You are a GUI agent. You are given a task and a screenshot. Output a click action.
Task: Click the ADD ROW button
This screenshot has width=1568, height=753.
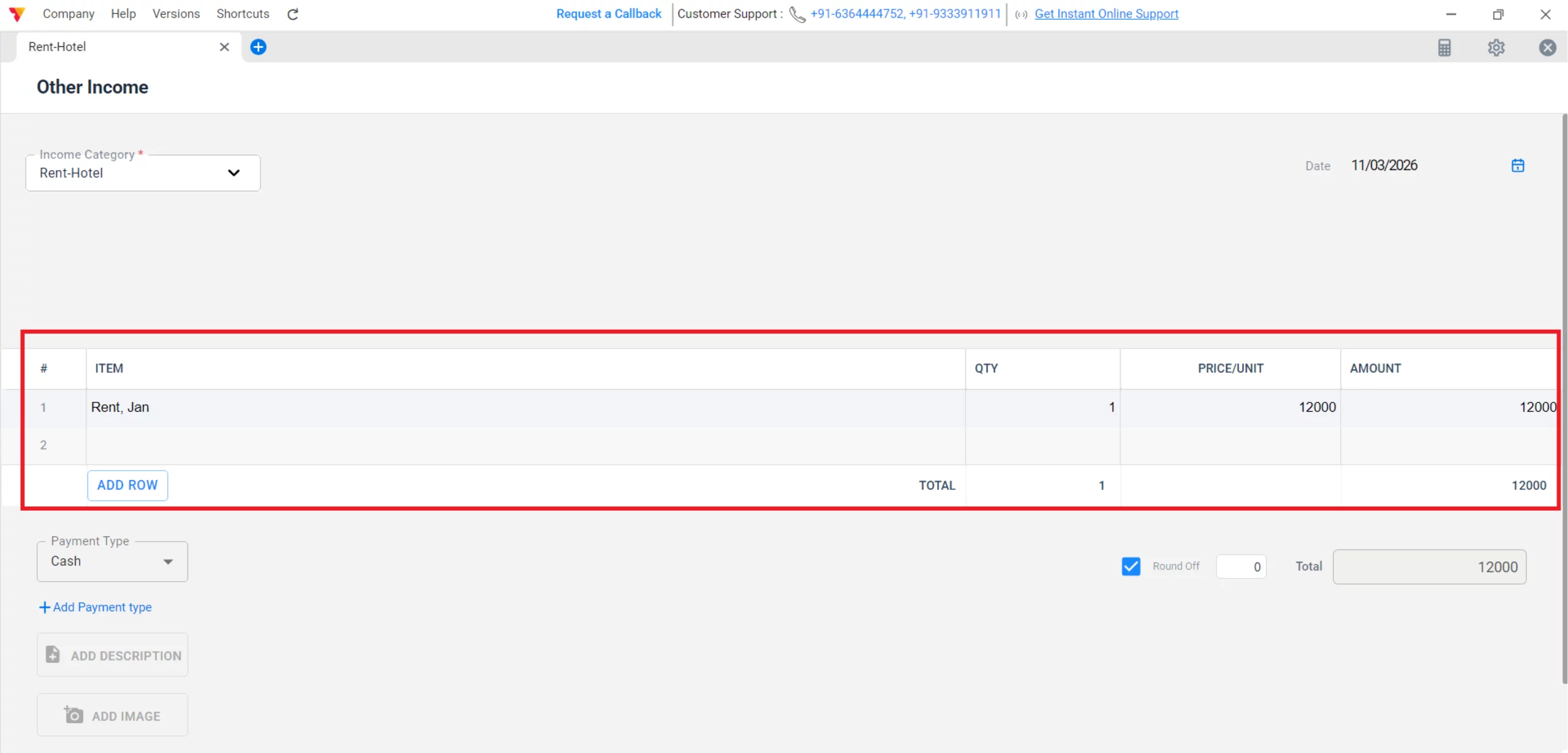click(127, 485)
